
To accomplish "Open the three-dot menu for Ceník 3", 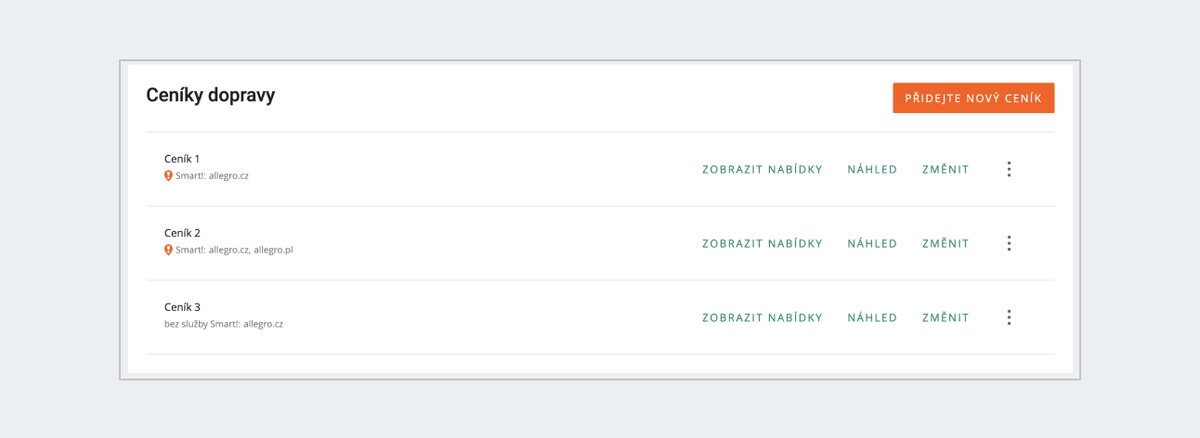I will [x=1009, y=317].
